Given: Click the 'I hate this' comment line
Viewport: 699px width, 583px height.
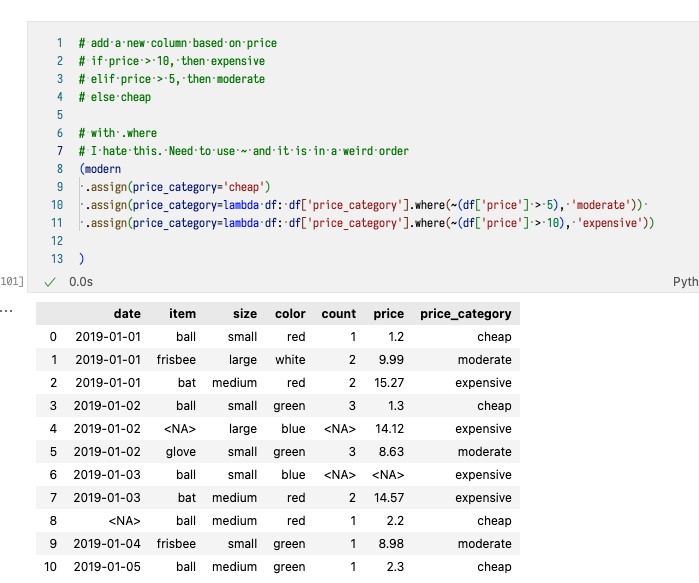Looking at the screenshot, I should click(x=244, y=151).
